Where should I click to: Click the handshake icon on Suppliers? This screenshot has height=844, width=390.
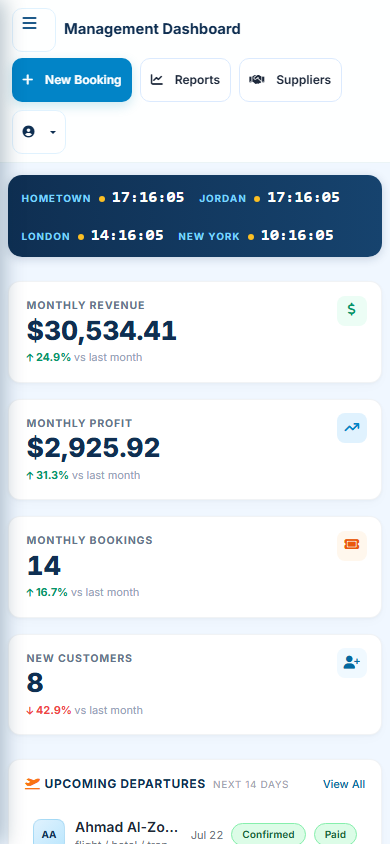[x=257, y=80]
